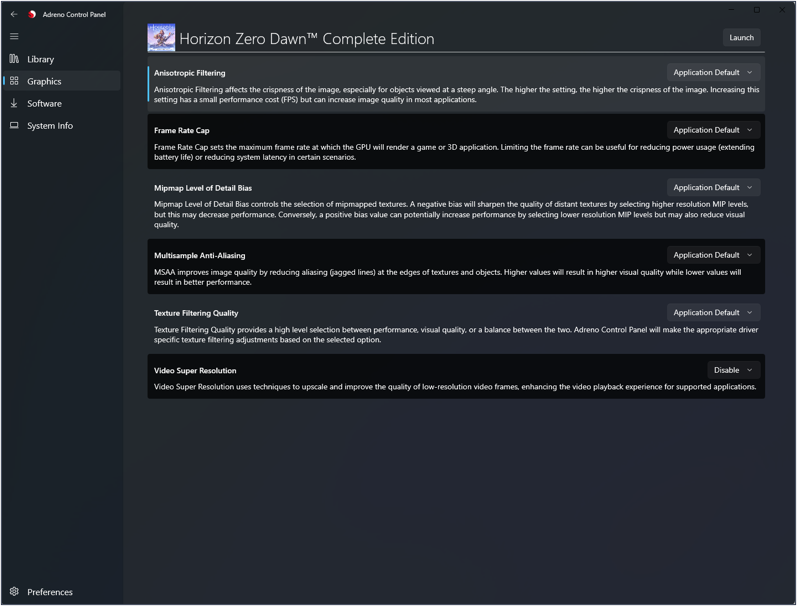Change the Multisample Anti-Aliasing setting

(713, 255)
